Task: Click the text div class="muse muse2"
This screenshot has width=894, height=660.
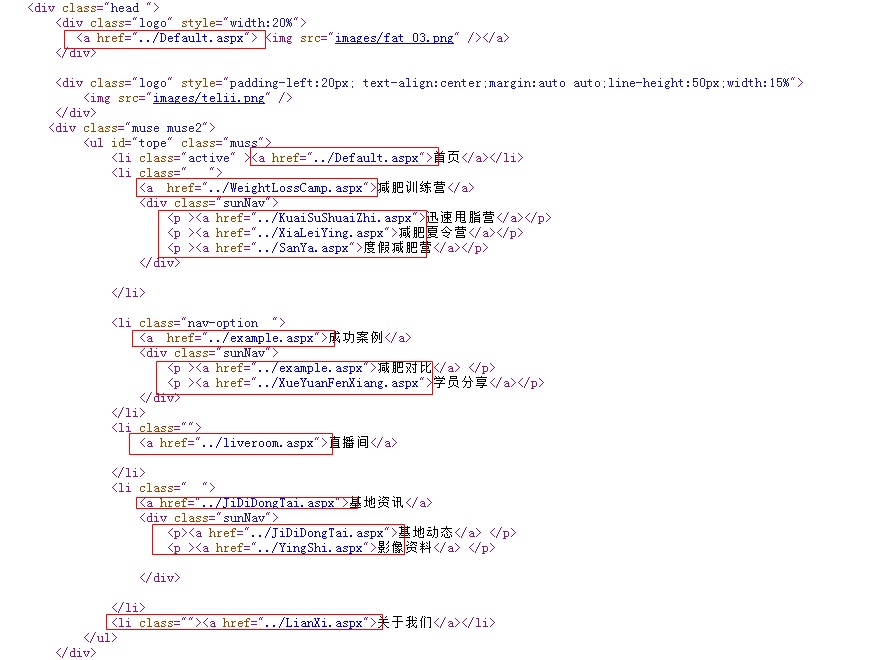Action: [x=132, y=128]
